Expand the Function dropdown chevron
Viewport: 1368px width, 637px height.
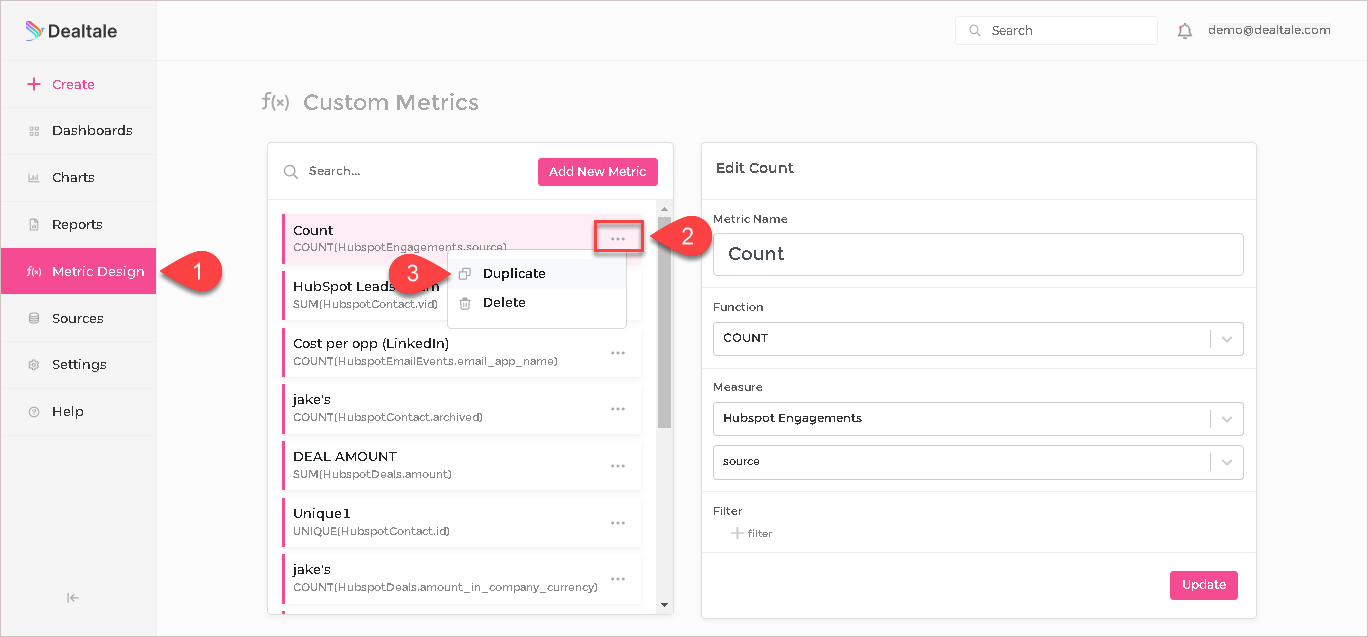[x=1227, y=338]
